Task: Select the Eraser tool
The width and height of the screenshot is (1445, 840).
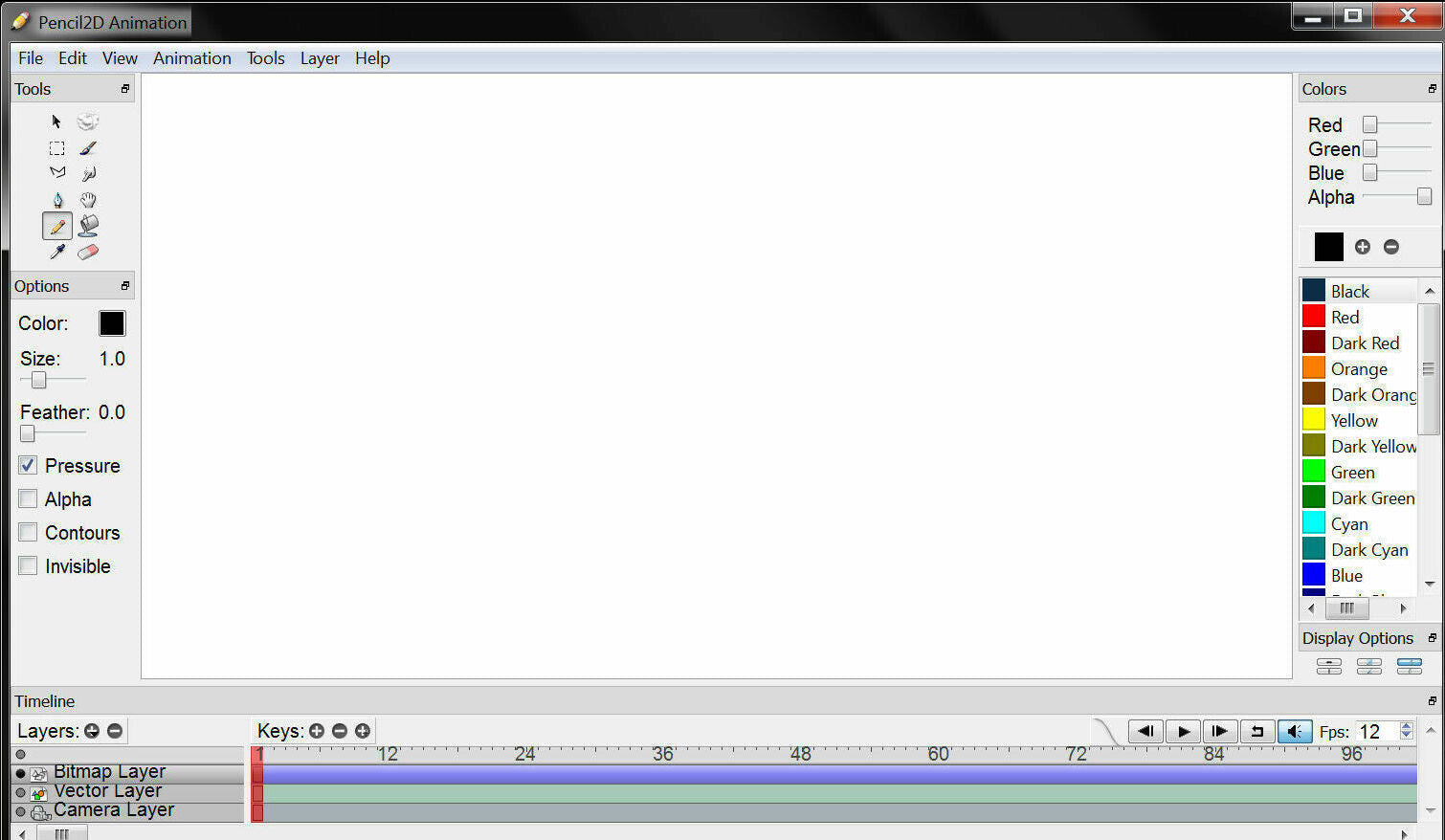Action: [x=88, y=252]
